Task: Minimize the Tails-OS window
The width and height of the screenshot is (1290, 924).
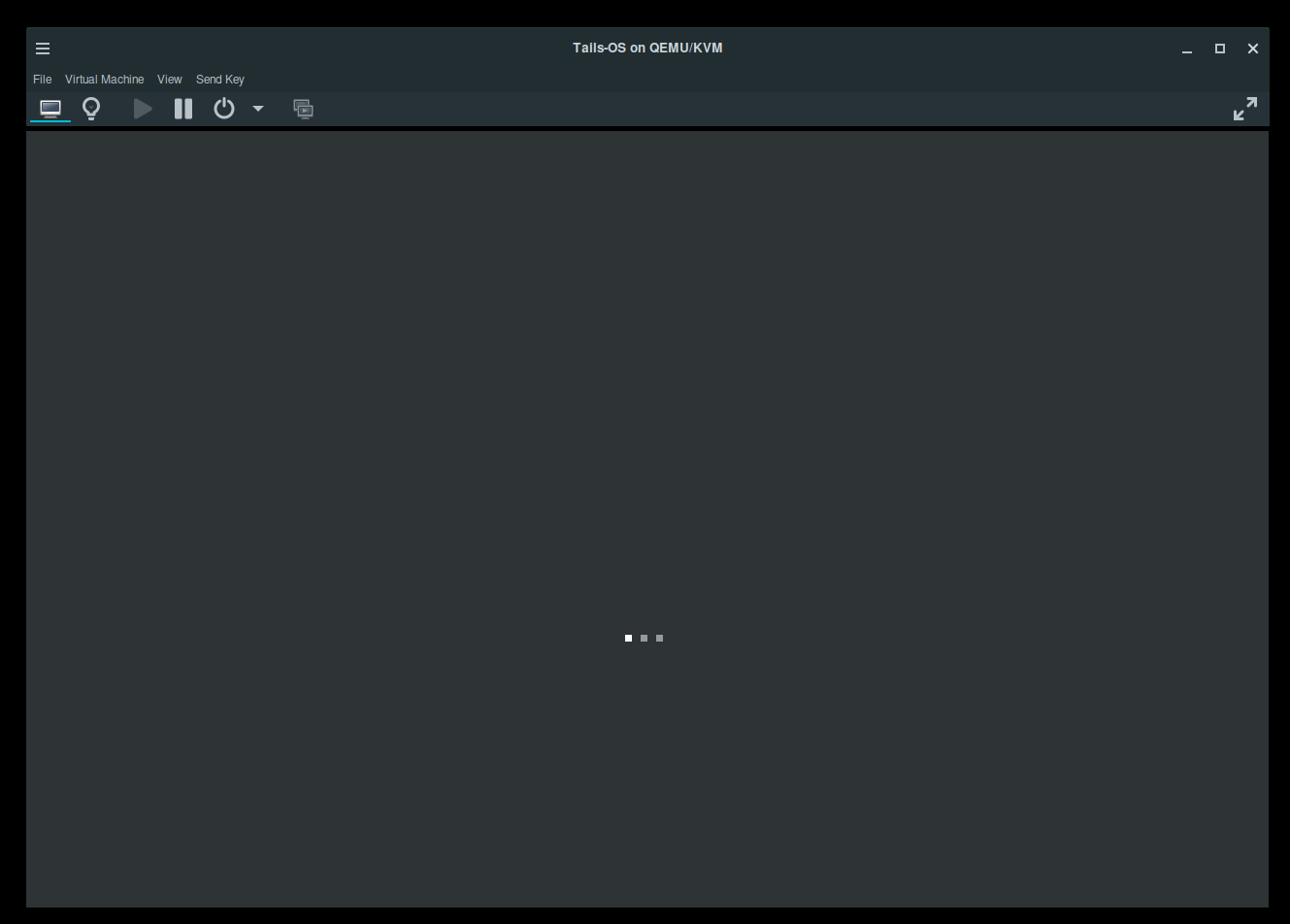Action: click(x=1187, y=49)
